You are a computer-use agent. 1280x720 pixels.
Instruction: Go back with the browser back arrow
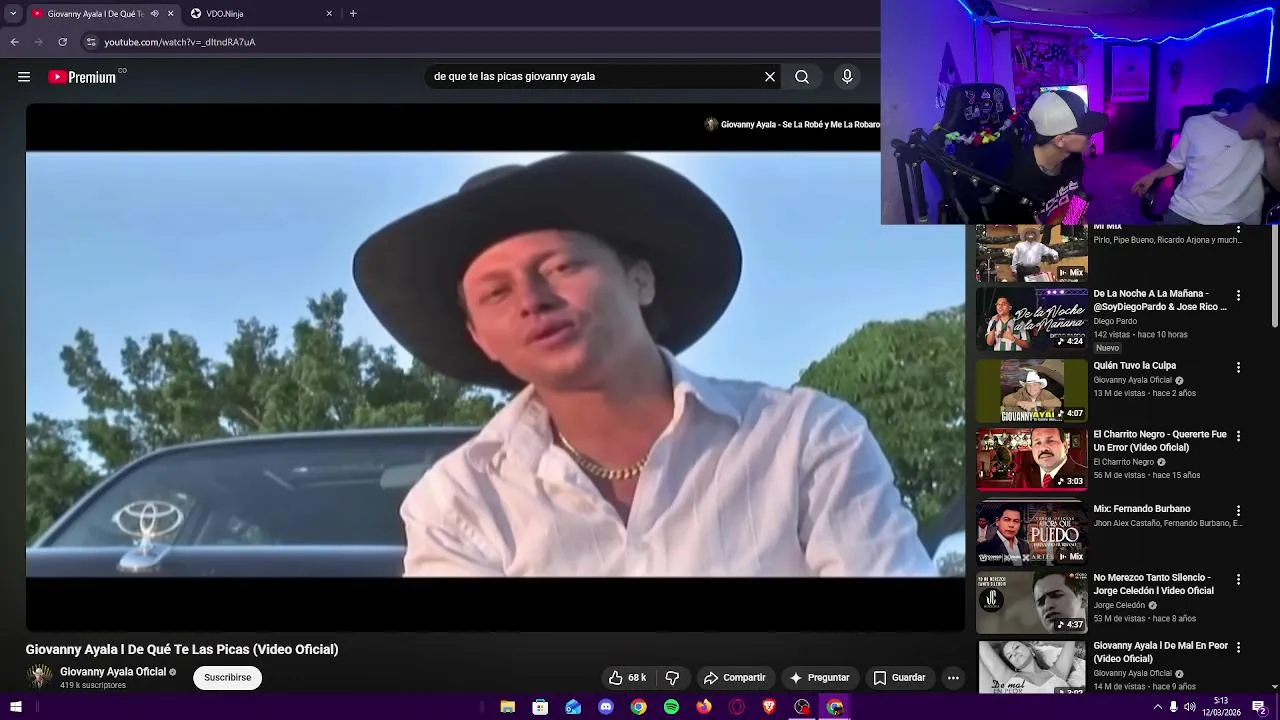pyautogui.click(x=14, y=42)
